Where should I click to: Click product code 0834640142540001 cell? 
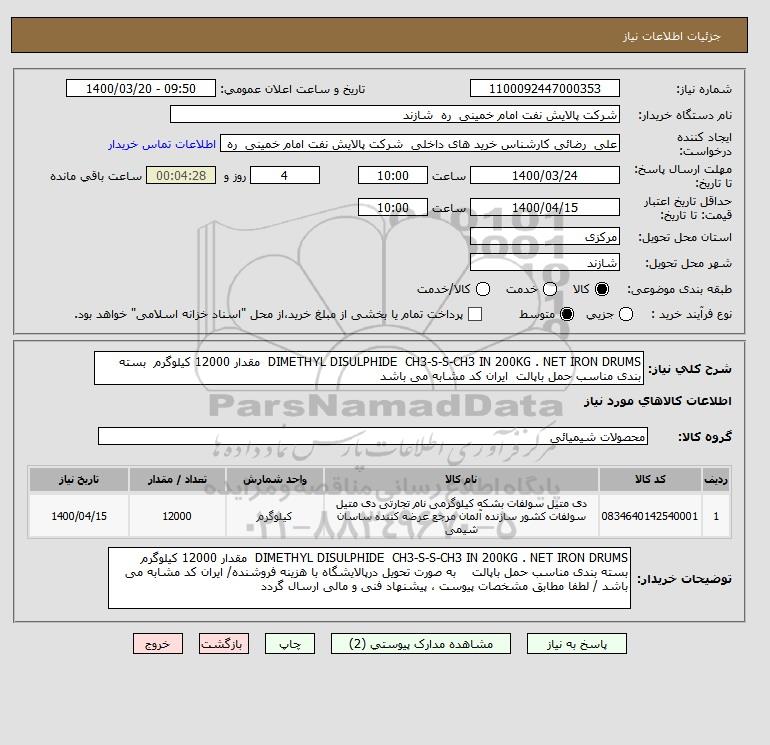point(650,516)
